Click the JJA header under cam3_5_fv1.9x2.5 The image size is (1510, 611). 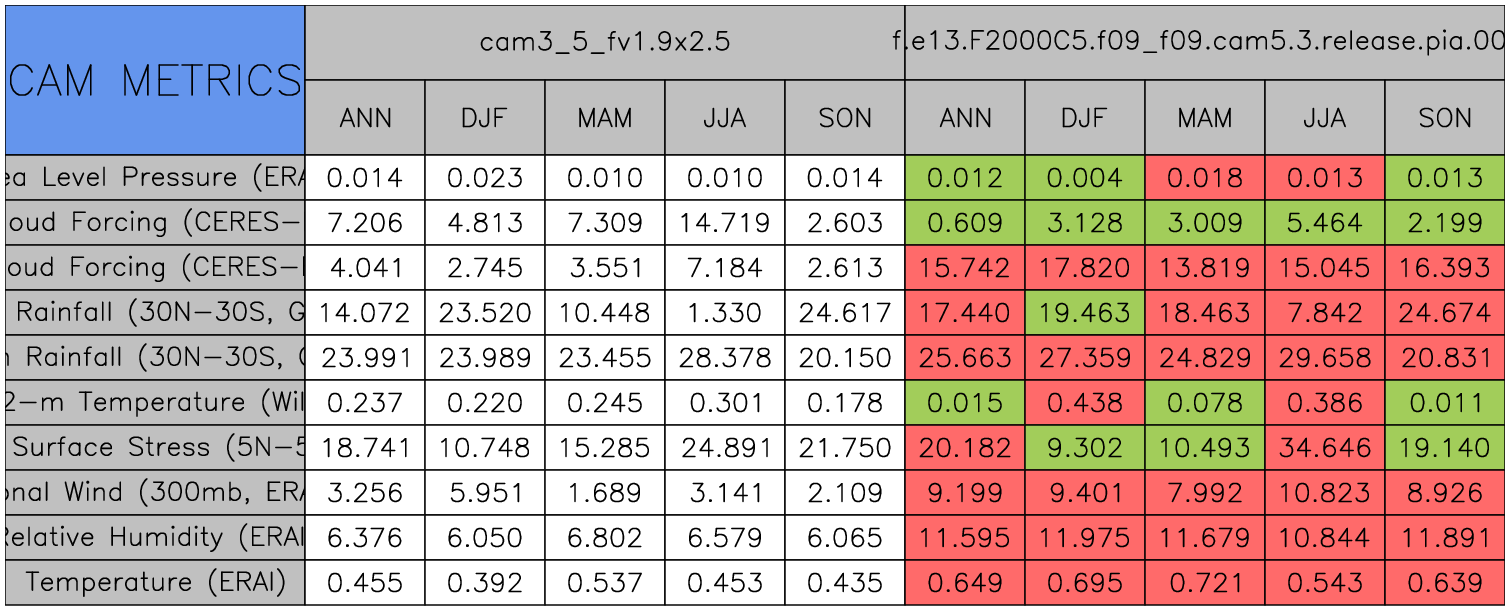[724, 118]
